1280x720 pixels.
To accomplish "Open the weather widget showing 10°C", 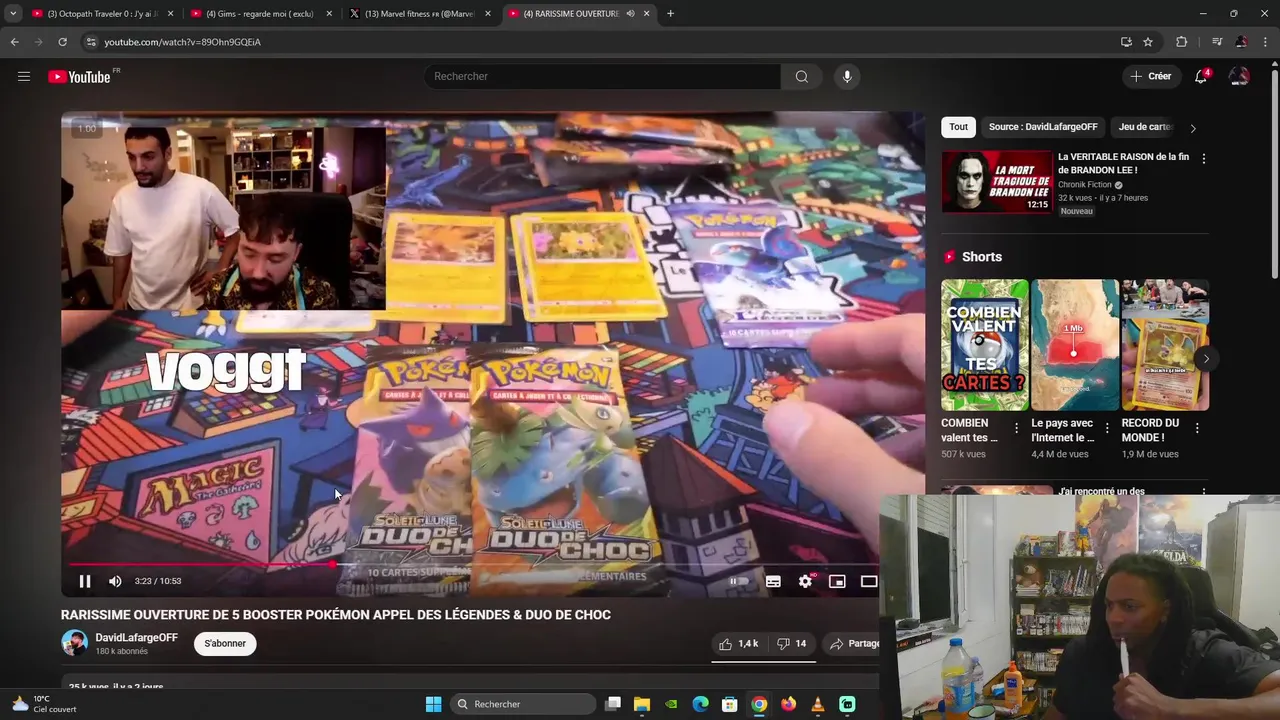I will click(44, 704).
